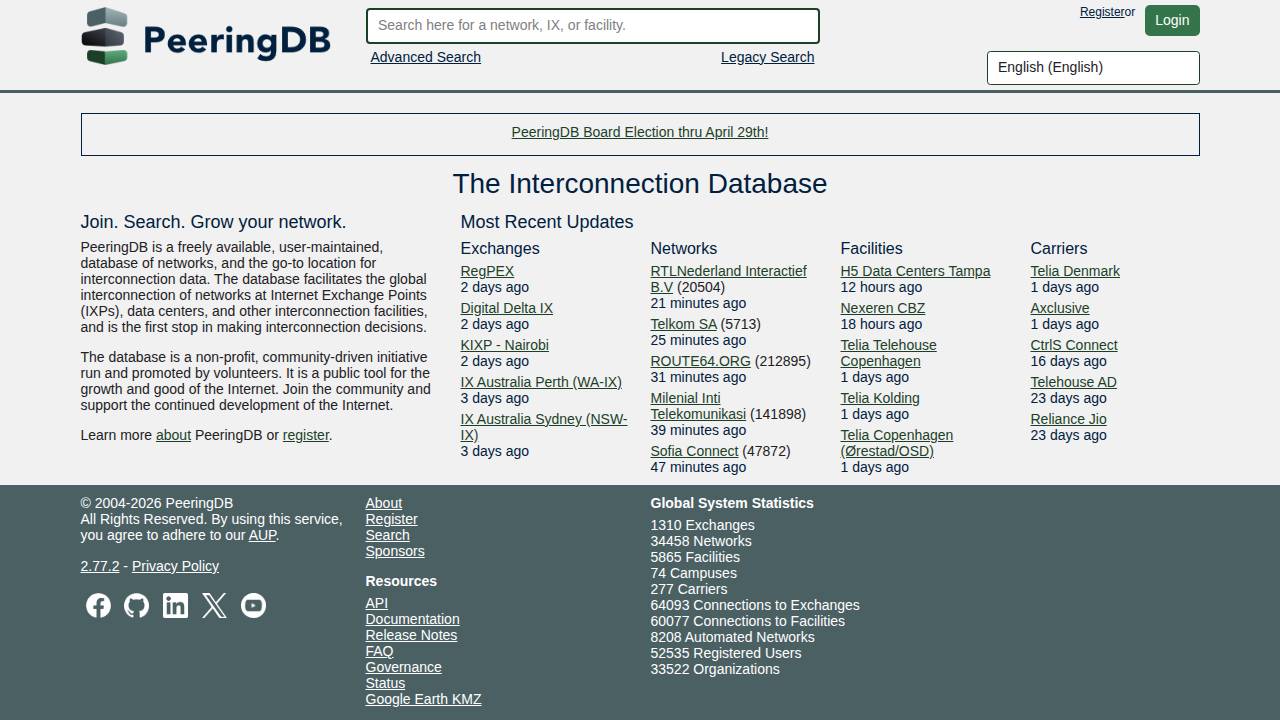Open the PeeringDB Board Election banner
This screenshot has height=720, width=1280.
(639, 132)
